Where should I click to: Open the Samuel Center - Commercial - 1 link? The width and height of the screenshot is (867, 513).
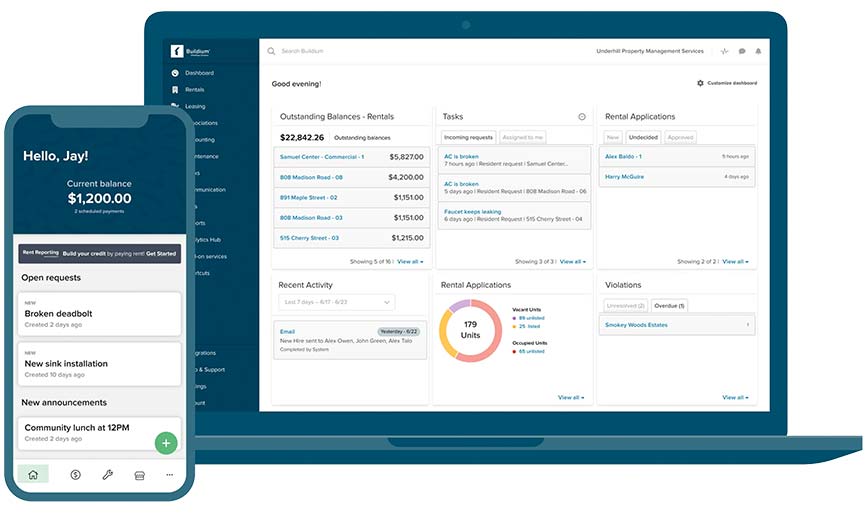click(x=322, y=157)
